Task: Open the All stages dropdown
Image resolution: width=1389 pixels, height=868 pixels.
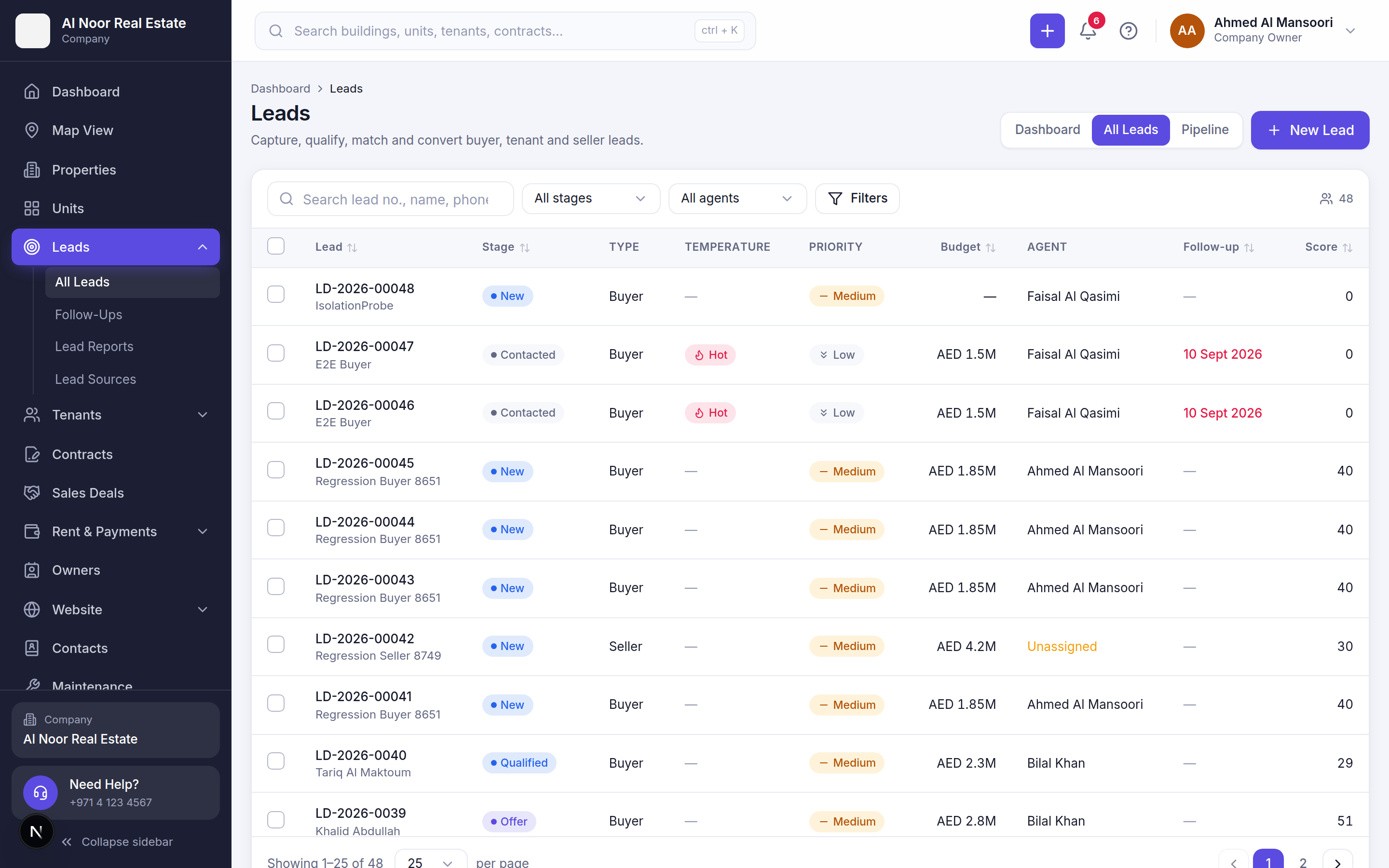Action: pos(591,199)
